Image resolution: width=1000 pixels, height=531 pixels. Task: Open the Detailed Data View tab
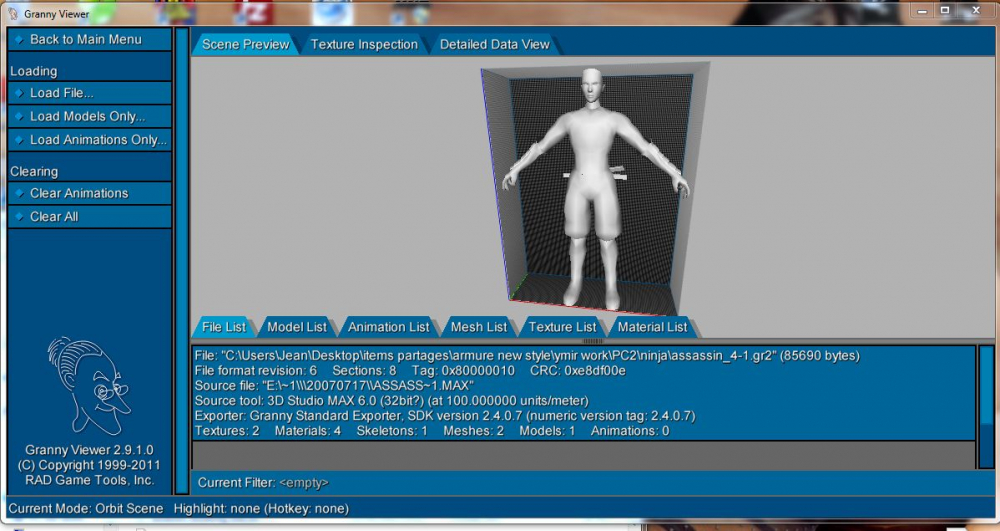tap(494, 45)
